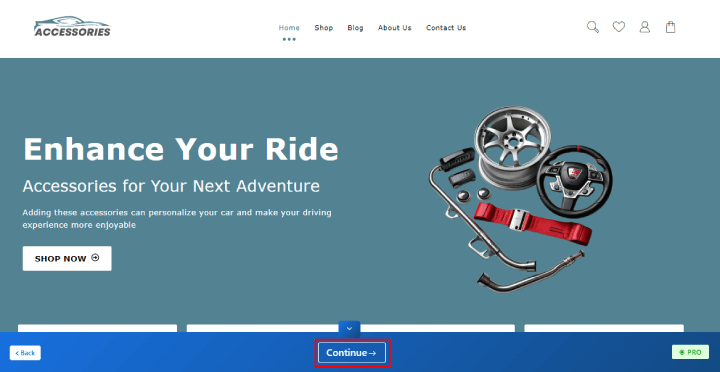
Task: Open the About Us page
Action: pos(395,28)
